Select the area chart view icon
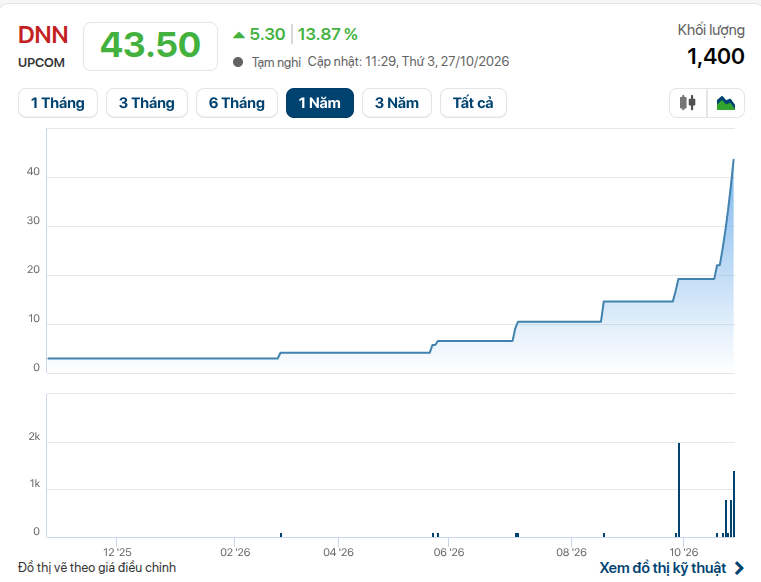Viewport: 761px width, 582px height. coord(726,103)
